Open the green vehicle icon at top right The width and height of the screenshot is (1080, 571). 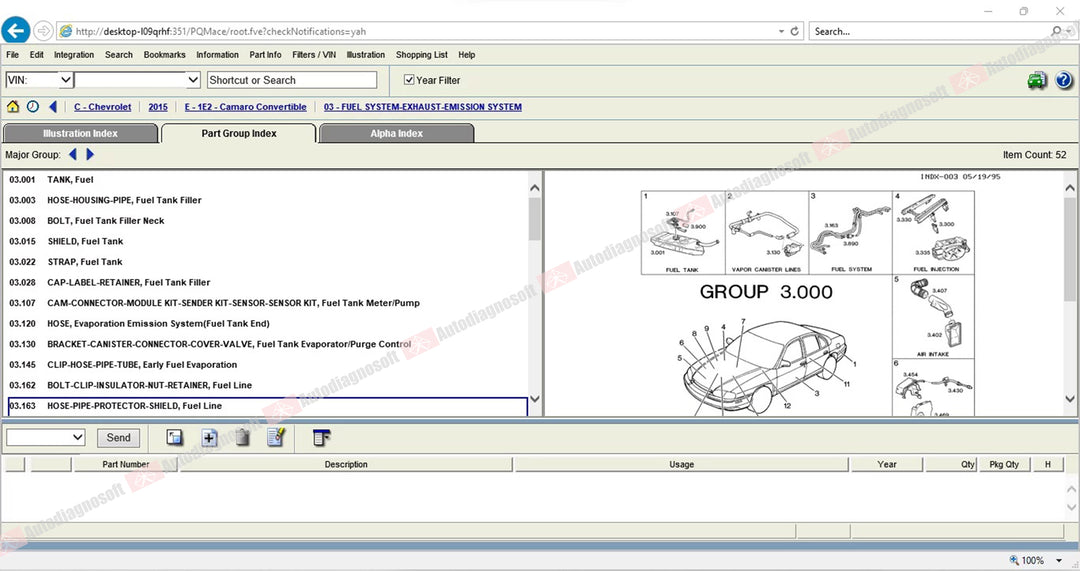tap(1036, 81)
